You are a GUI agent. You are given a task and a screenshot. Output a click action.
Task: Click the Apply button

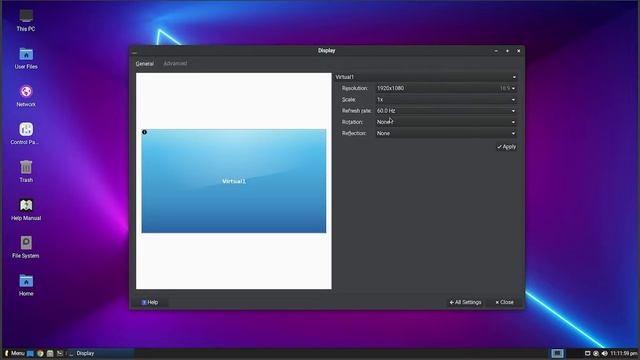point(507,147)
